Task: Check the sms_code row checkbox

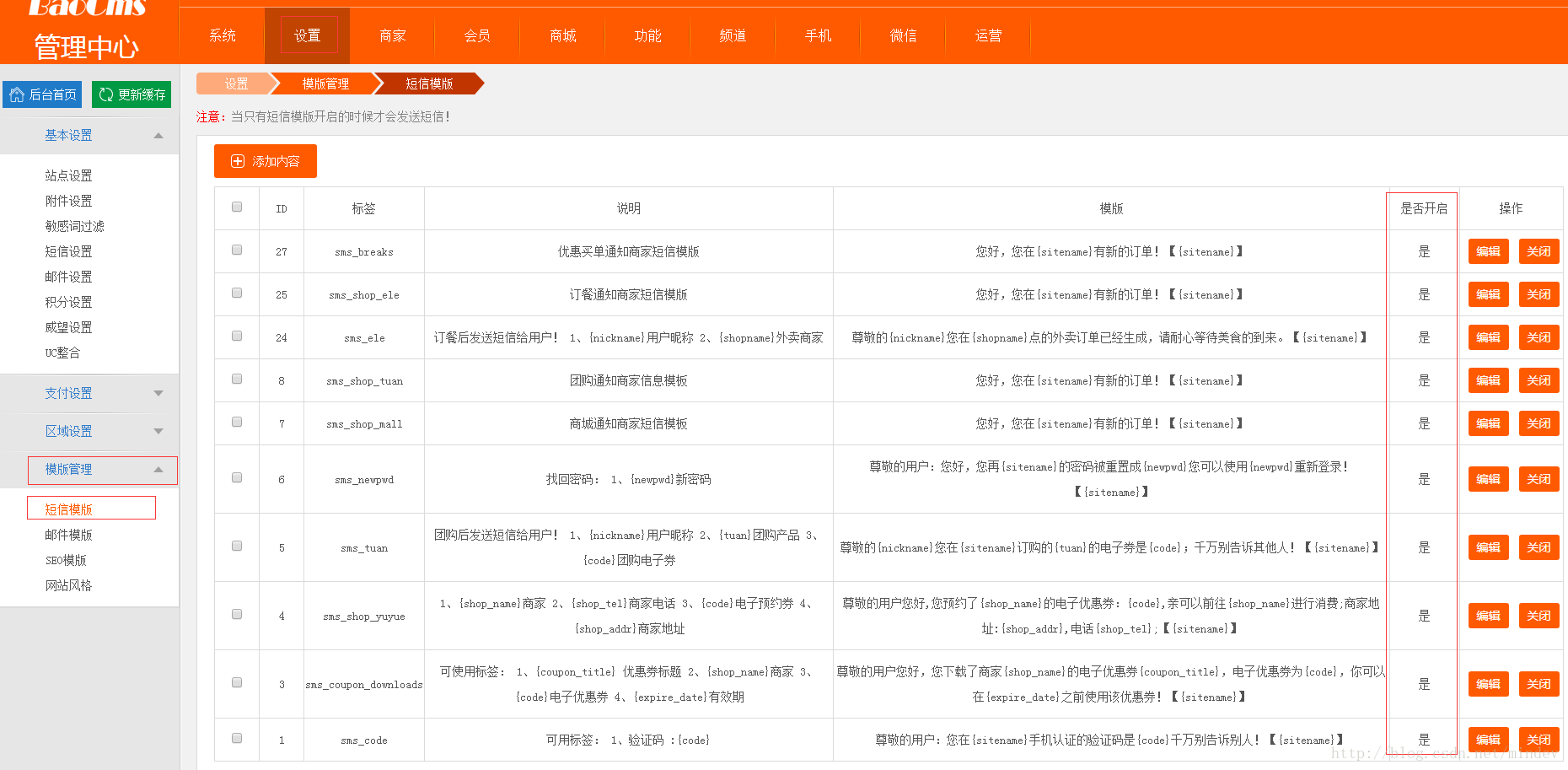Action: (x=237, y=738)
